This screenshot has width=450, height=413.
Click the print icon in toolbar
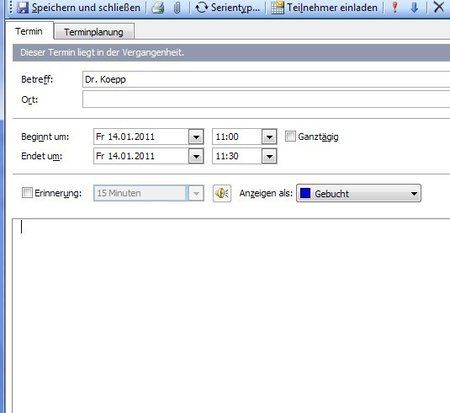coord(158,7)
